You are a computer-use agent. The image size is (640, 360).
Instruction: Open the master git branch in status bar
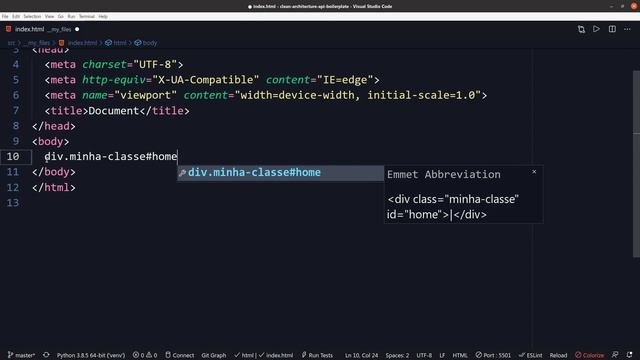[21, 355]
